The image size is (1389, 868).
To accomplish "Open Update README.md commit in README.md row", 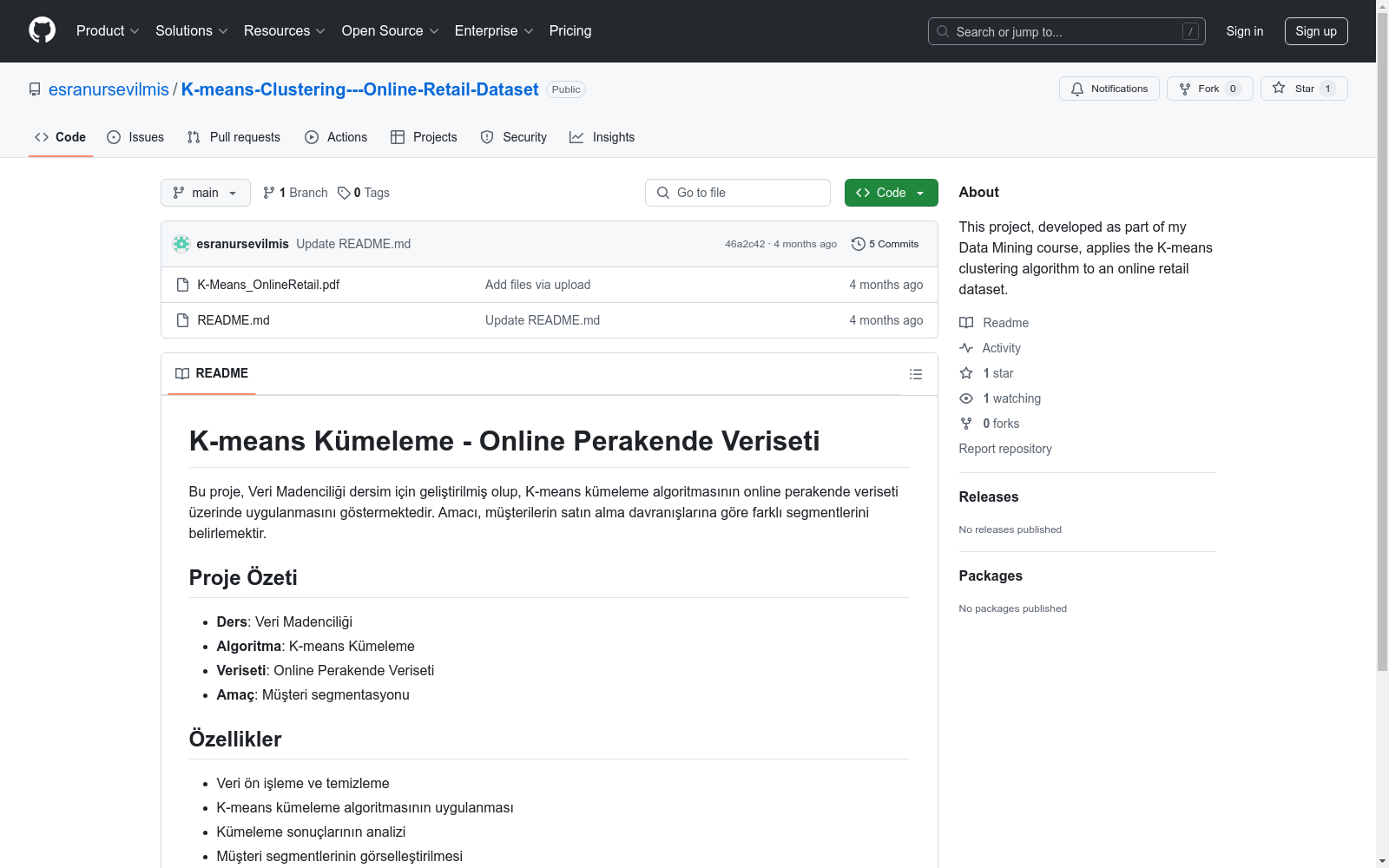I will click(x=543, y=320).
